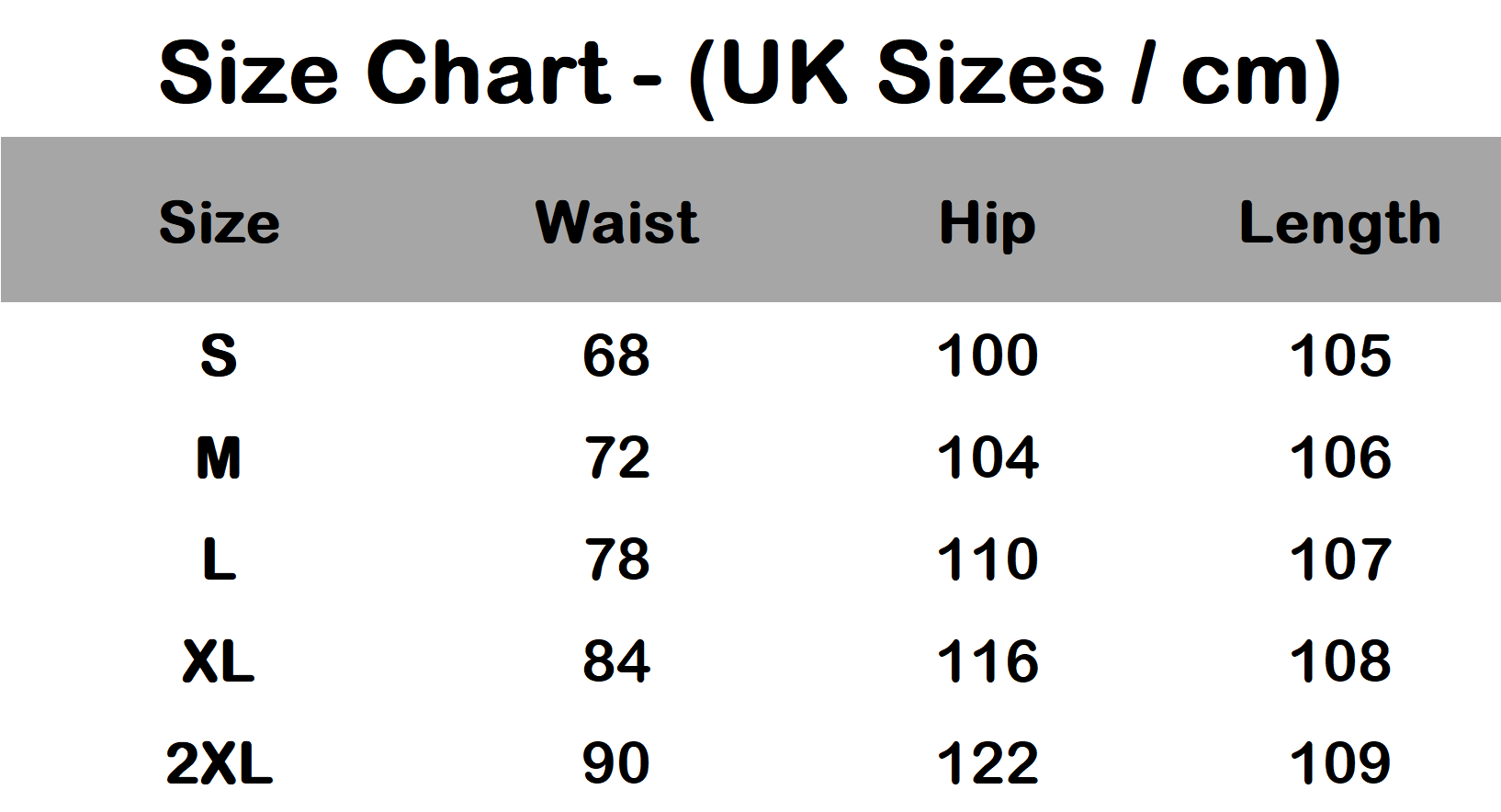Click length value 109 for size 2XL

tap(1340, 763)
